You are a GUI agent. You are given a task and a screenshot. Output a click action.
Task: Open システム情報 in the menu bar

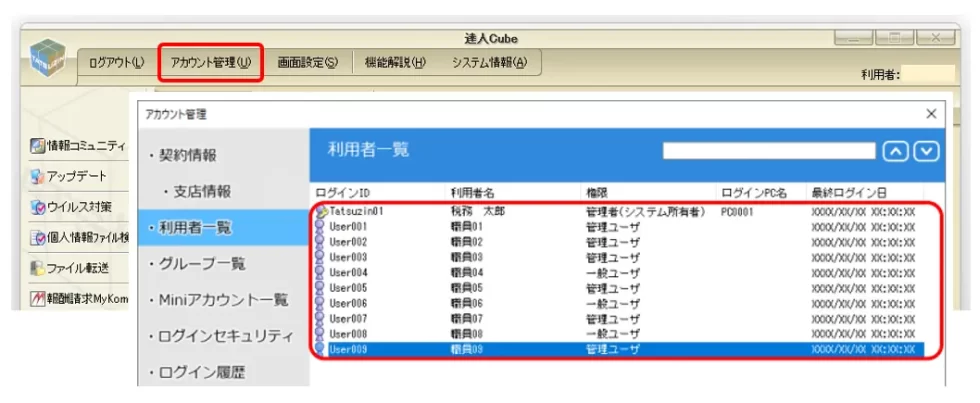(489, 62)
